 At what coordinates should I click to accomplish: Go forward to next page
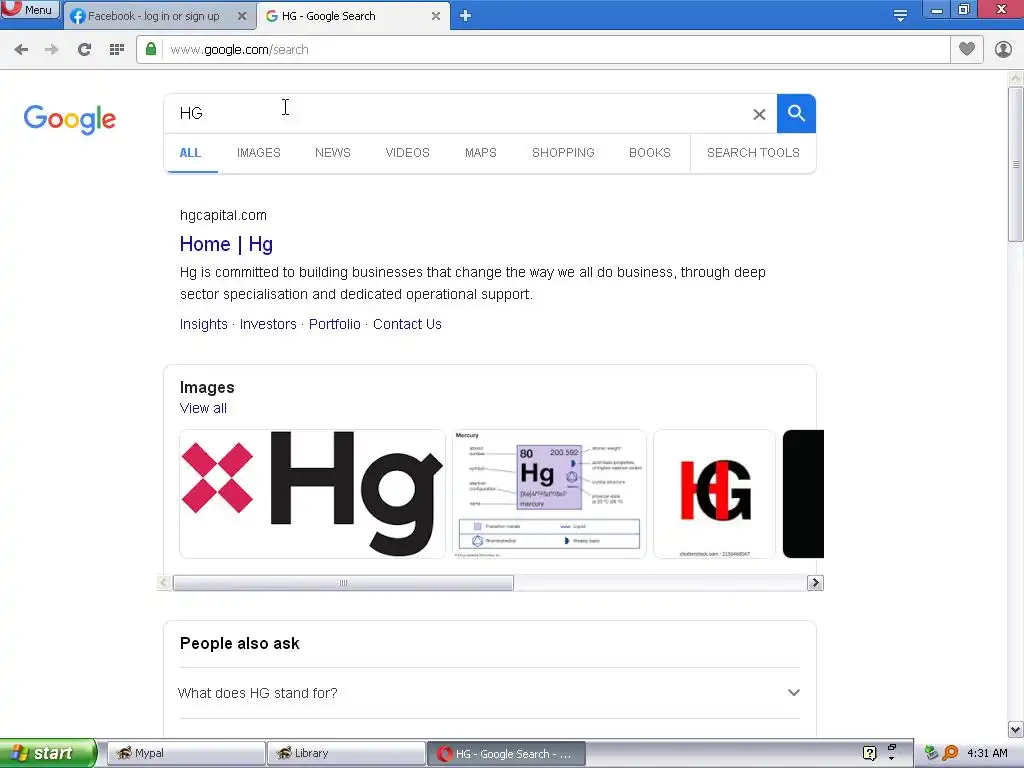click(52, 50)
